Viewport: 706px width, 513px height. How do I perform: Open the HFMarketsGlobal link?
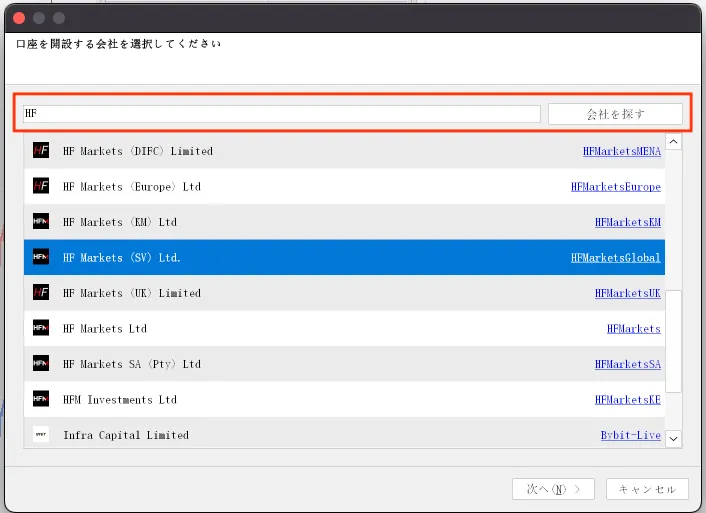tap(616, 258)
